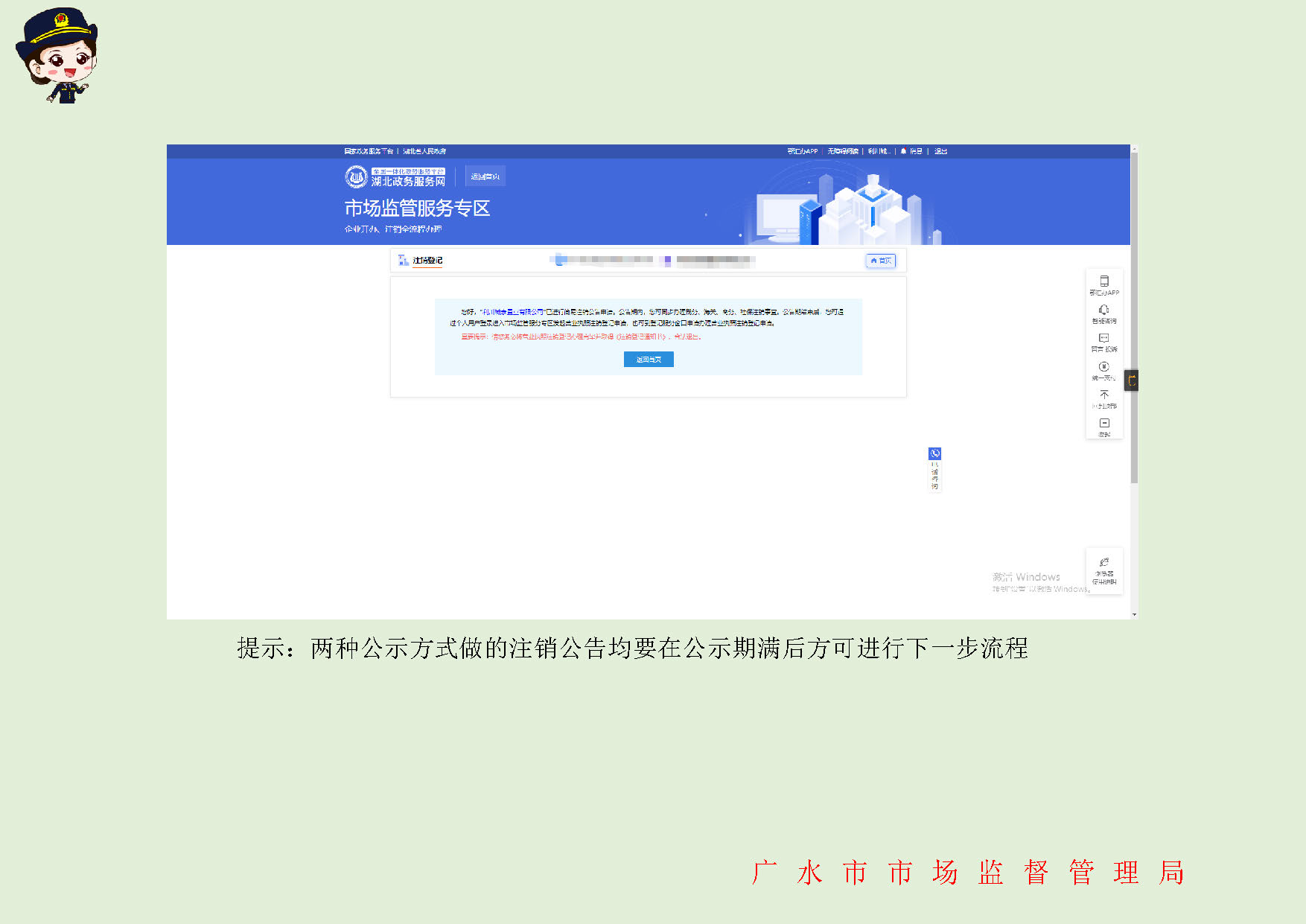
Task: Click the 鄂汇办APP link in top bar
Action: point(802,151)
